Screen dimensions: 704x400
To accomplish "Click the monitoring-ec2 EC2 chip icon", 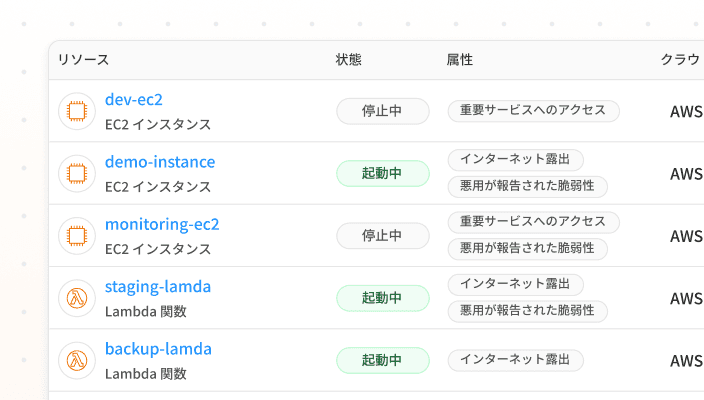I will coord(76,235).
